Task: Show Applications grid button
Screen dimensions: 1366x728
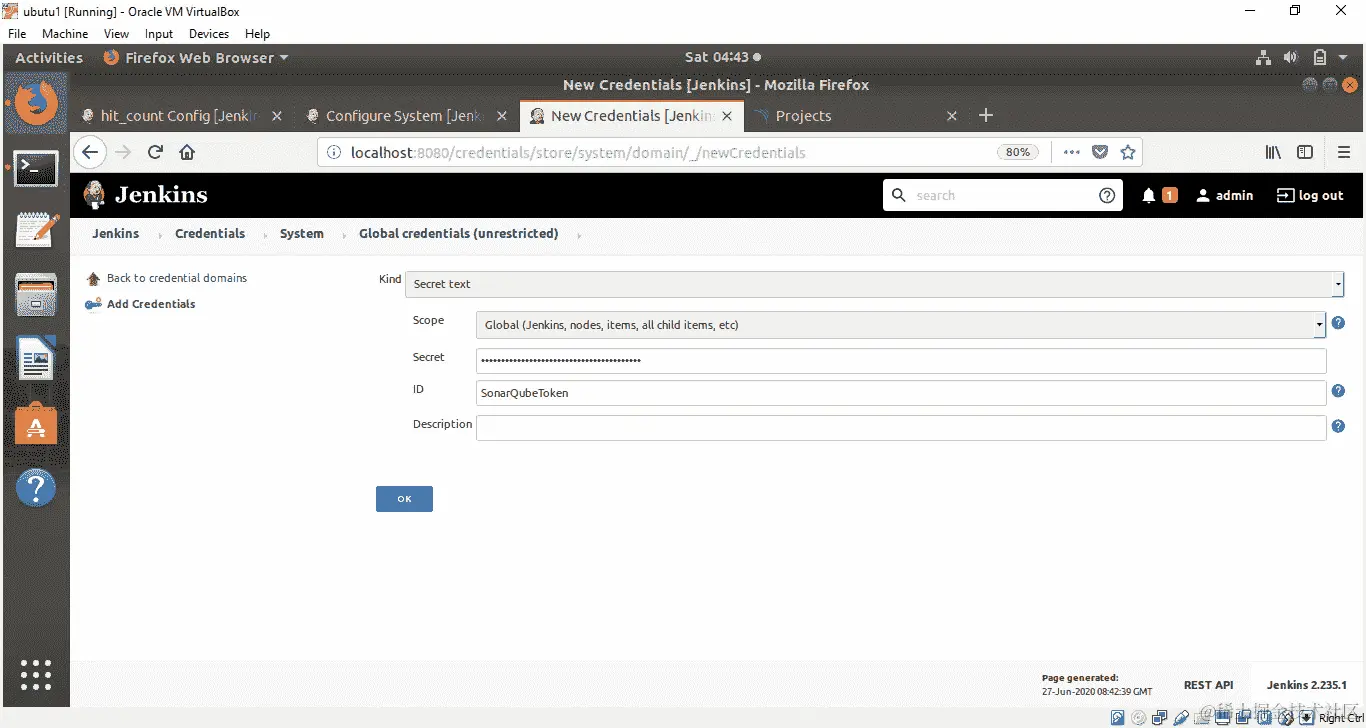Action: pyautogui.click(x=36, y=674)
